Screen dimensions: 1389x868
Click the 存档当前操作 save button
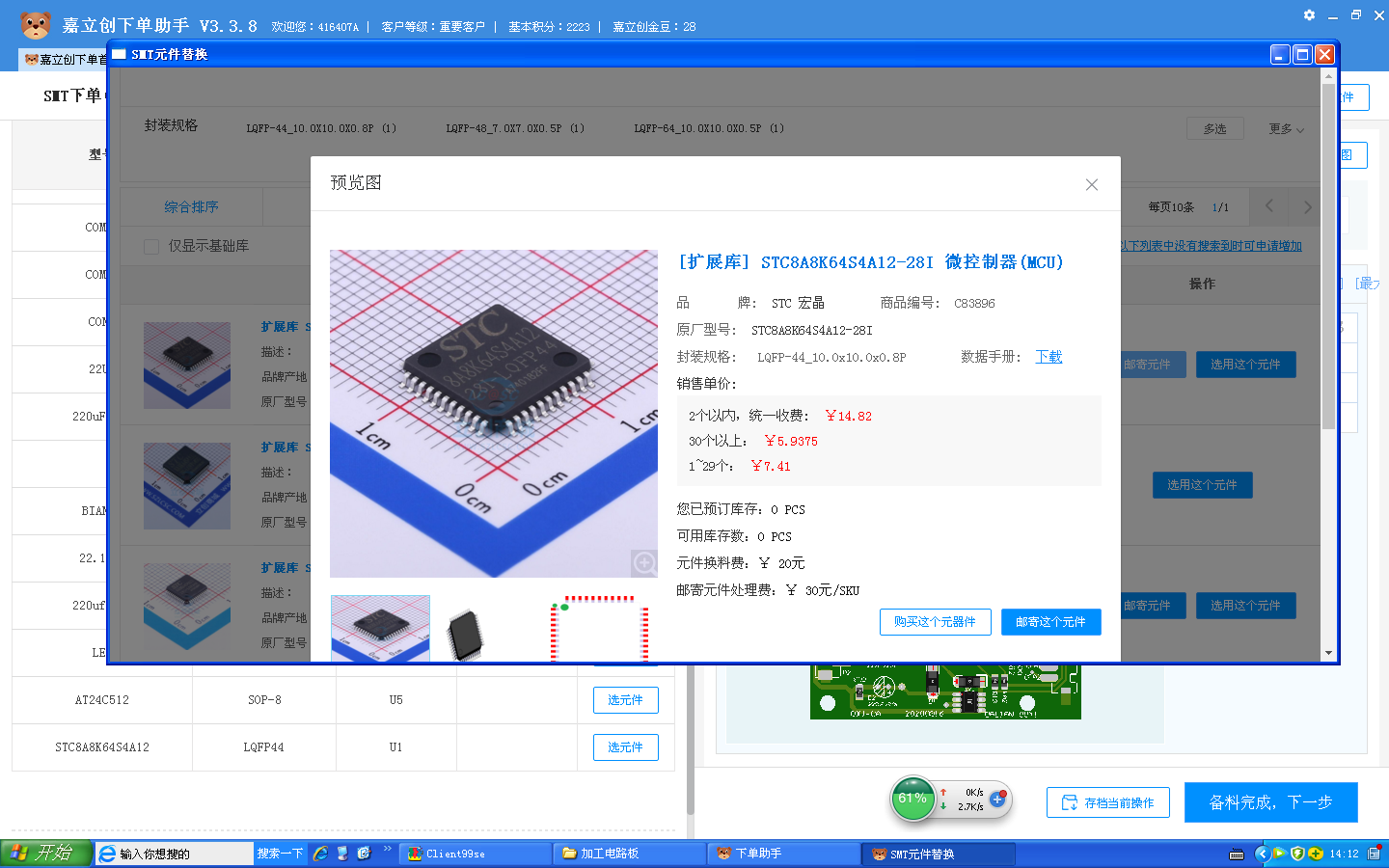1107,802
